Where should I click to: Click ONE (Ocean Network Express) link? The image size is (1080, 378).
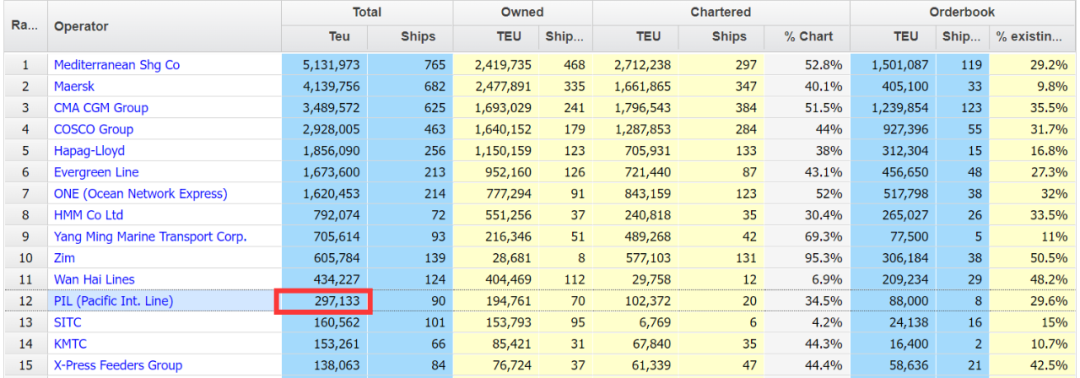pos(141,193)
